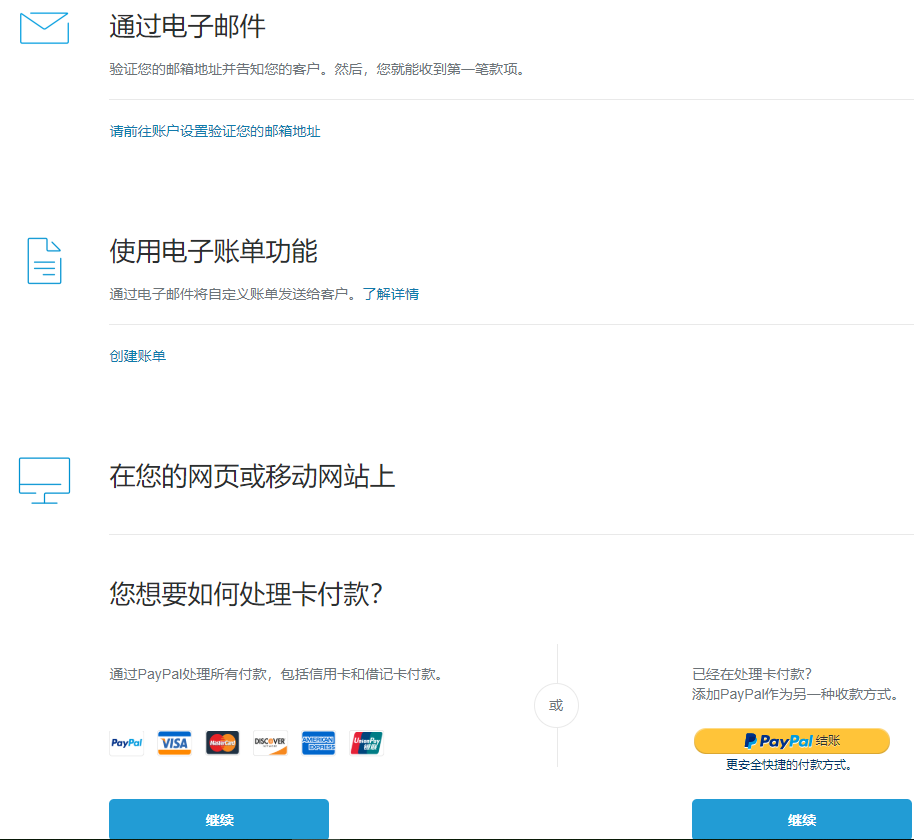Click the 创建账单 link

click(x=137, y=356)
